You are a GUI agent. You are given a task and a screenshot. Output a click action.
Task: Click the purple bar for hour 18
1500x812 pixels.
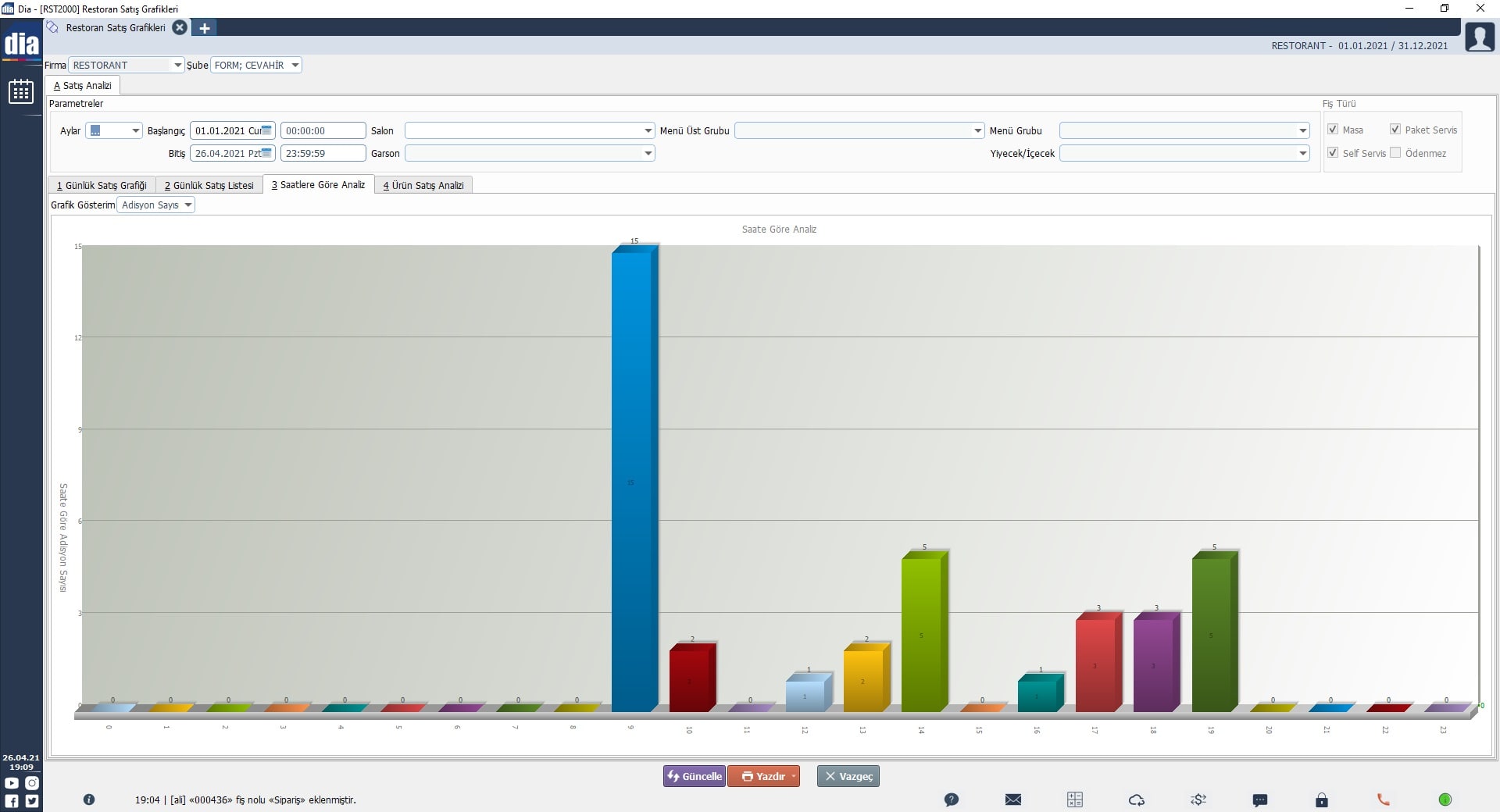[x=1156, y=662]
